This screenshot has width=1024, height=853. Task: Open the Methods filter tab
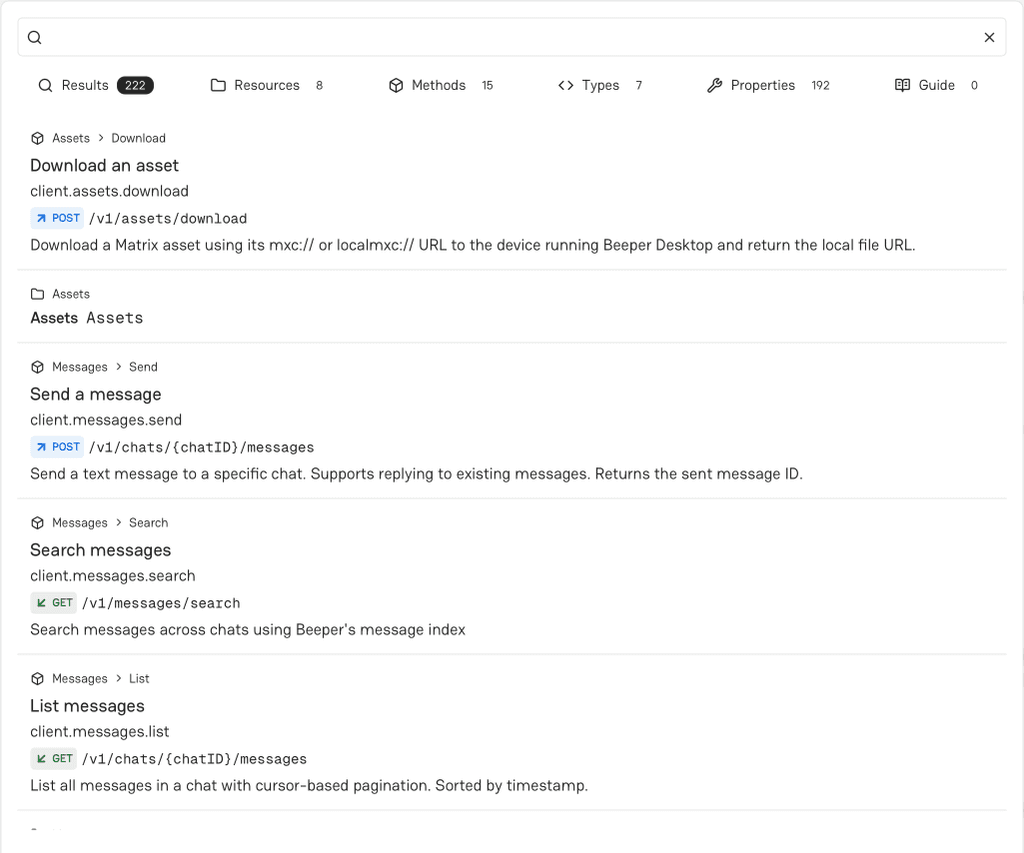point(440,86)
